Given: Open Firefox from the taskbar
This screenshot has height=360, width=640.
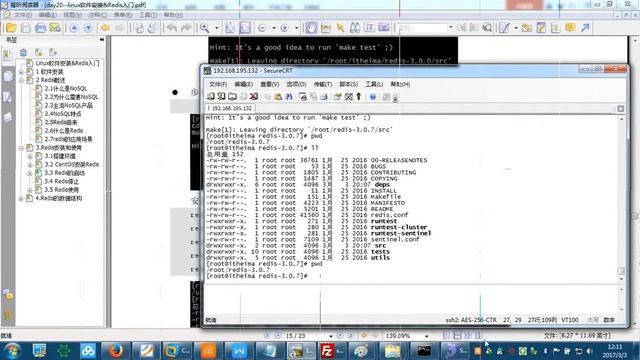Looking at the screenshot, I should pyautogui.click(x=116, y=351).
